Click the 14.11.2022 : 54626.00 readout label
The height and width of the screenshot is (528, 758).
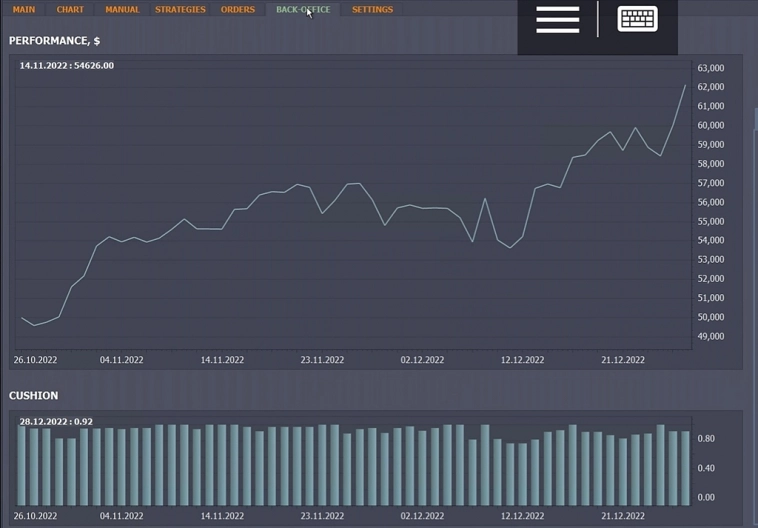click(67, 66)
